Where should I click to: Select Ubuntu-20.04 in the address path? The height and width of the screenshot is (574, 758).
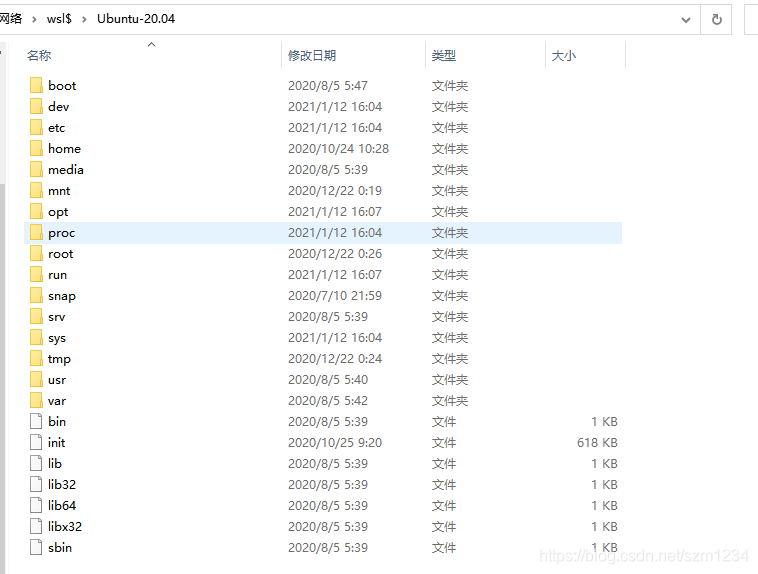[x=136, y=19]
